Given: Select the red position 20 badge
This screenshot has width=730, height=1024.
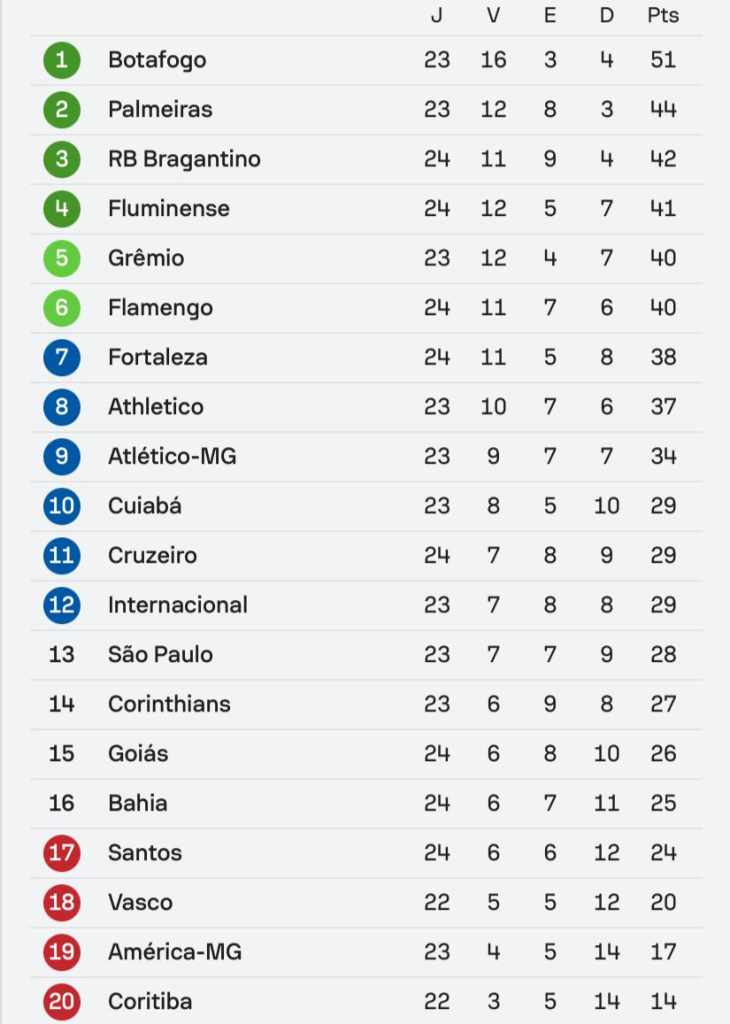Looking at the screenshot, I should click(61, 1002).
